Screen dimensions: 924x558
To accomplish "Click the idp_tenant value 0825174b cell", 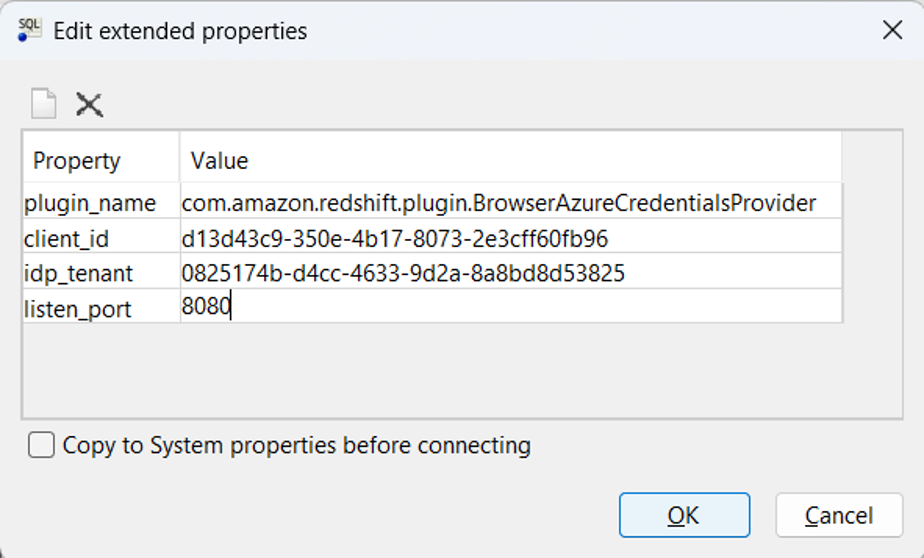I will pyautogui.click(x=403, y=274).
